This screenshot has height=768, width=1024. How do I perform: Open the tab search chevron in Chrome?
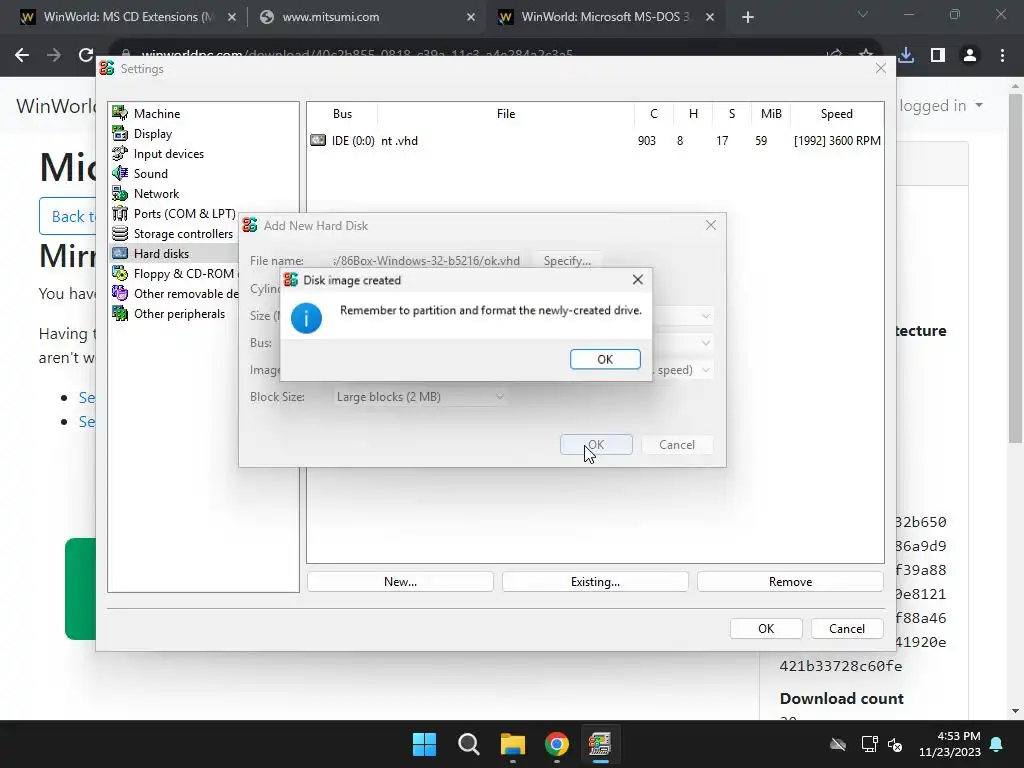click(x=863, y=14)
